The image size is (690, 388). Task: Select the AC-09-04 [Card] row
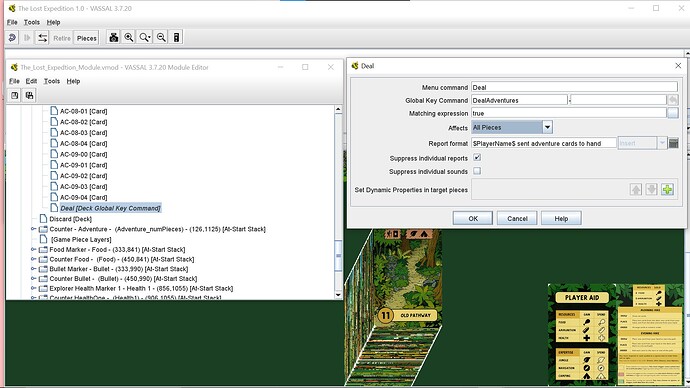83,197
